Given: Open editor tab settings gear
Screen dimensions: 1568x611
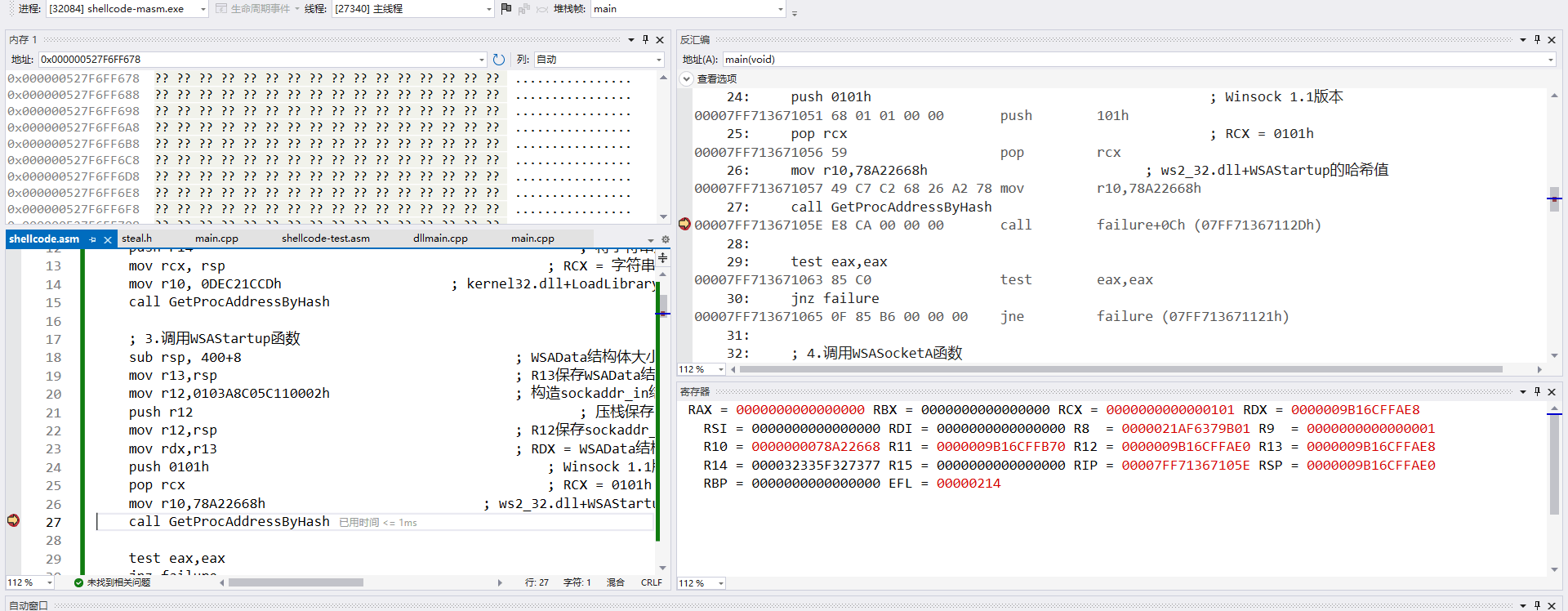Looking at the screenshot, I should click(x=665, y=239).
